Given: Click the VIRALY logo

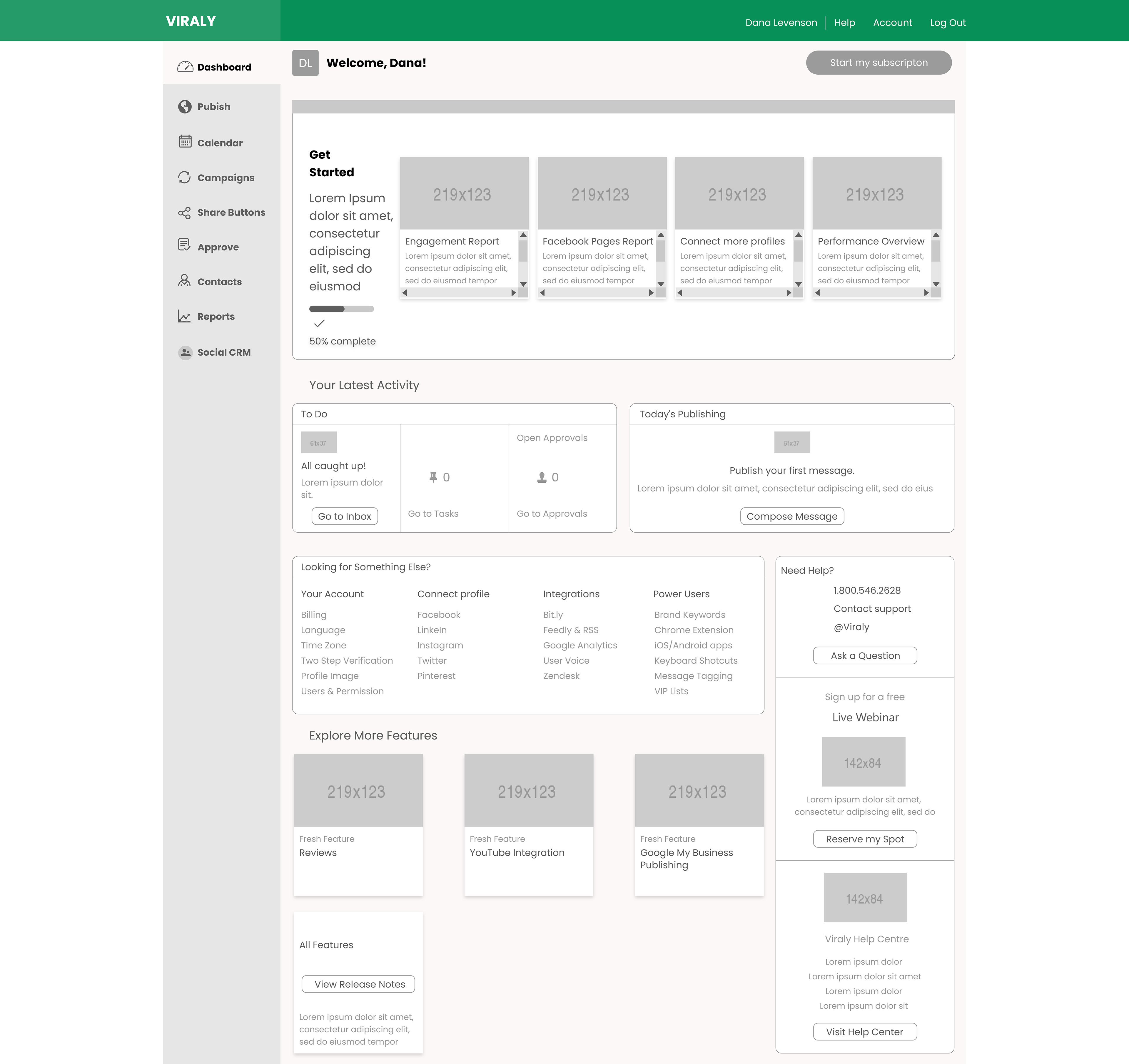Looking at the screenshot, I should click(191, 21).
